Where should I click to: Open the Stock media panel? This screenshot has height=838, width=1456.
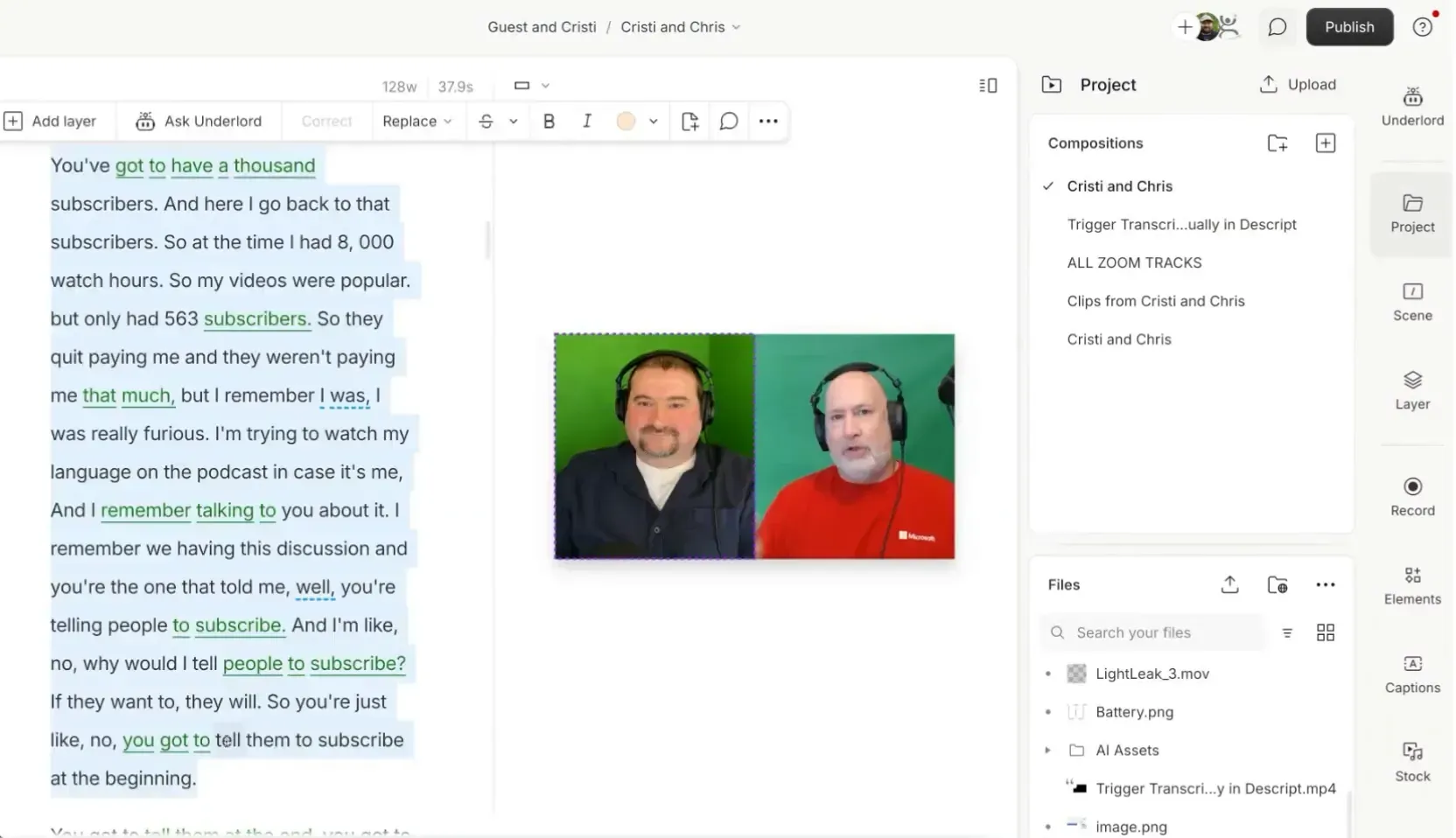1411,761
